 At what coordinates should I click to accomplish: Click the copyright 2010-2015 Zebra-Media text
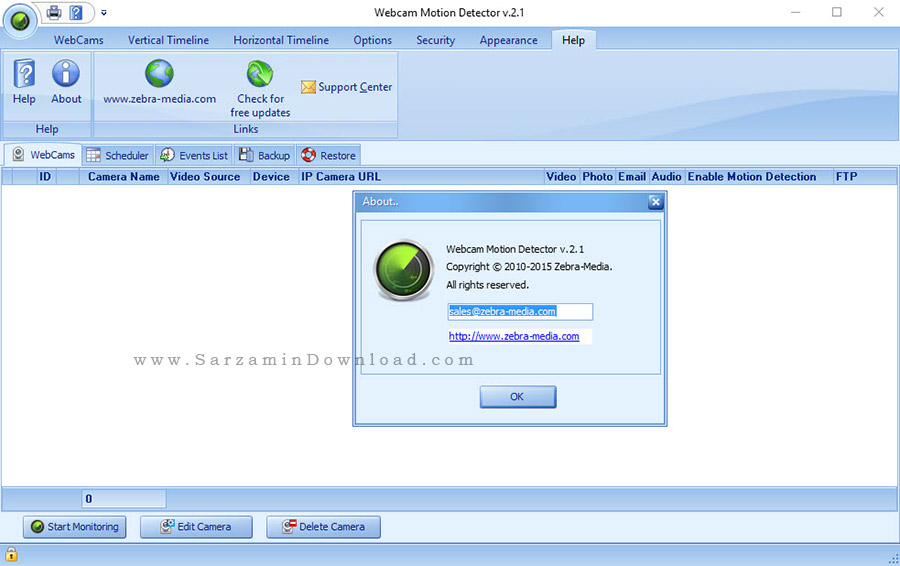click(x=529, y=267)
